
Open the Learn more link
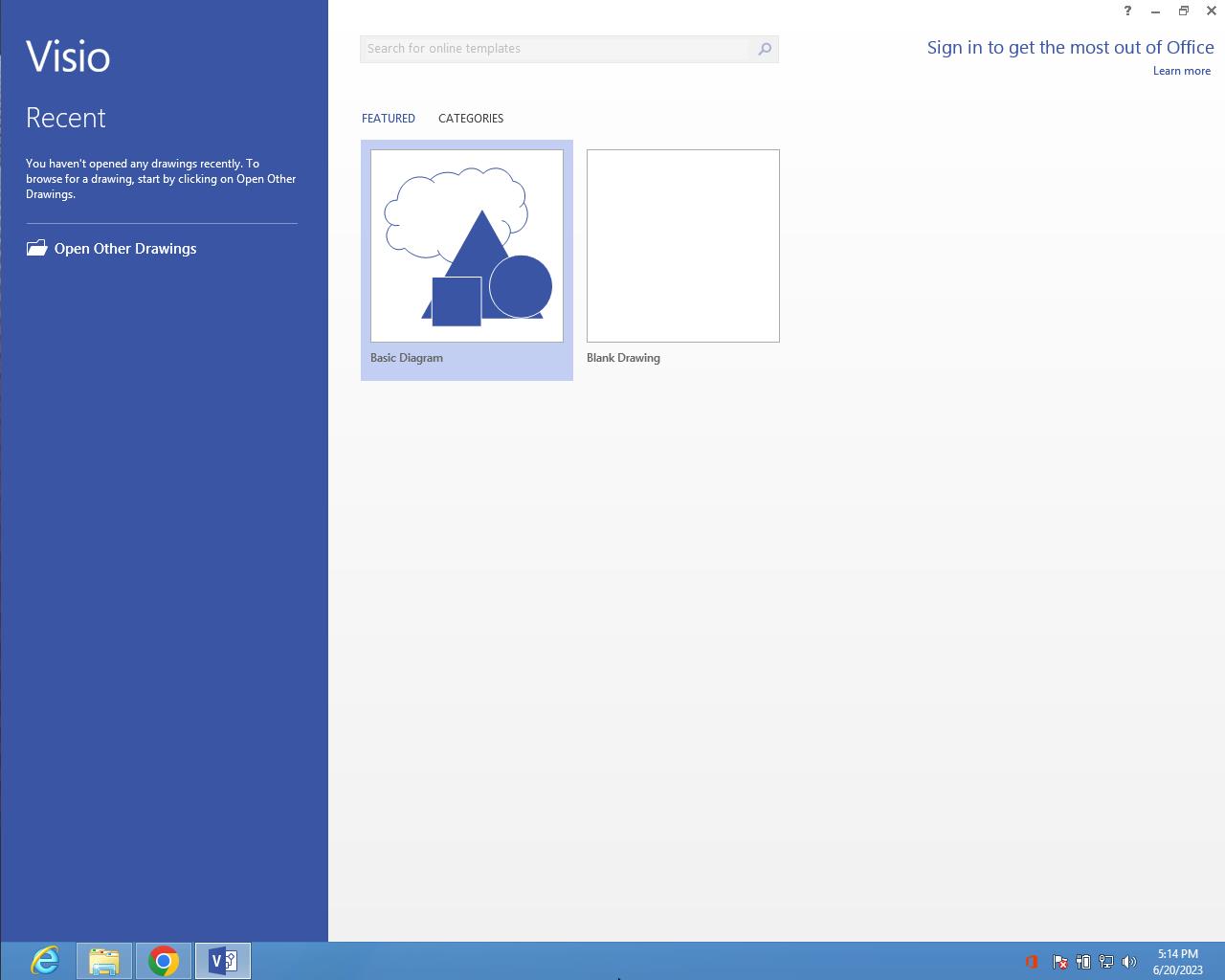click(1181, 71)
